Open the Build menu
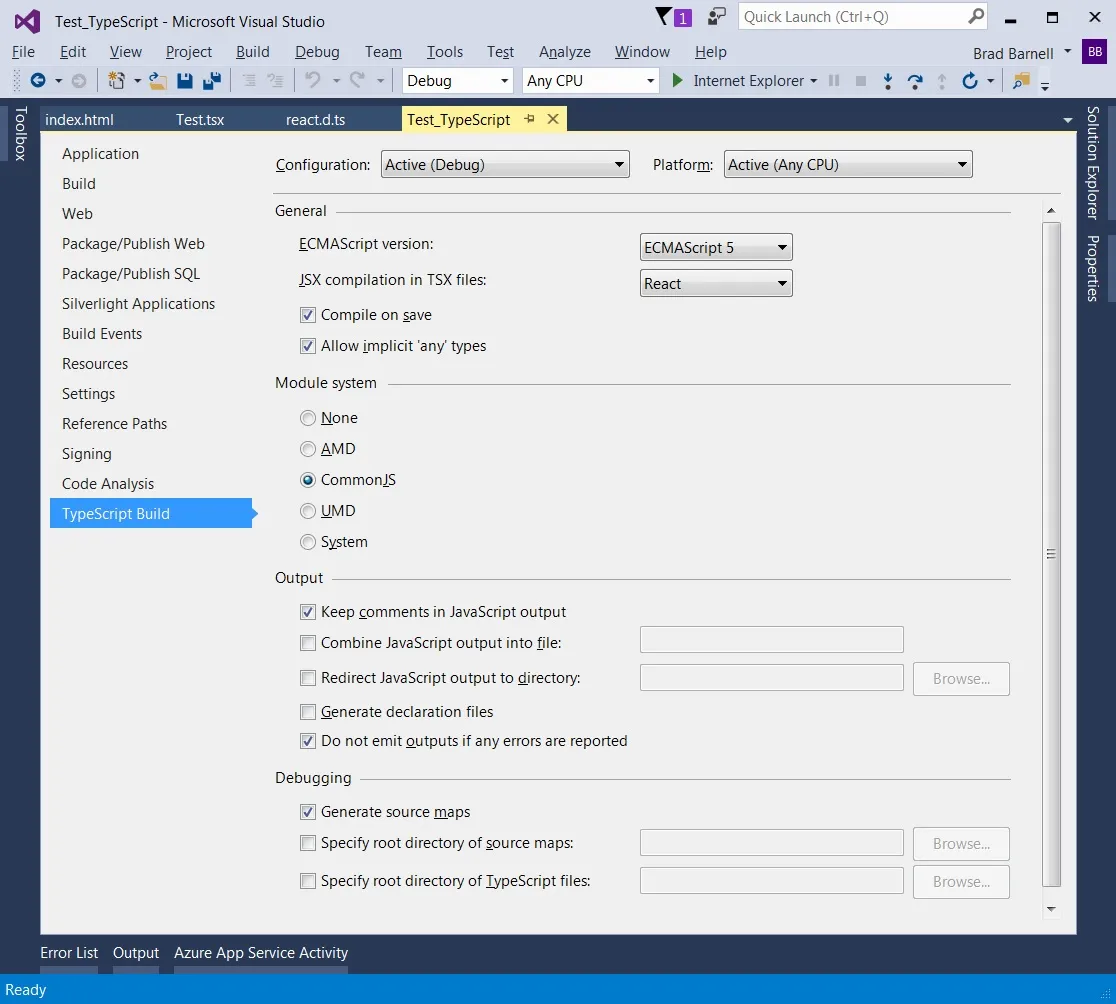This screenshot has width=1116, height=1004. tap(253, 52)
